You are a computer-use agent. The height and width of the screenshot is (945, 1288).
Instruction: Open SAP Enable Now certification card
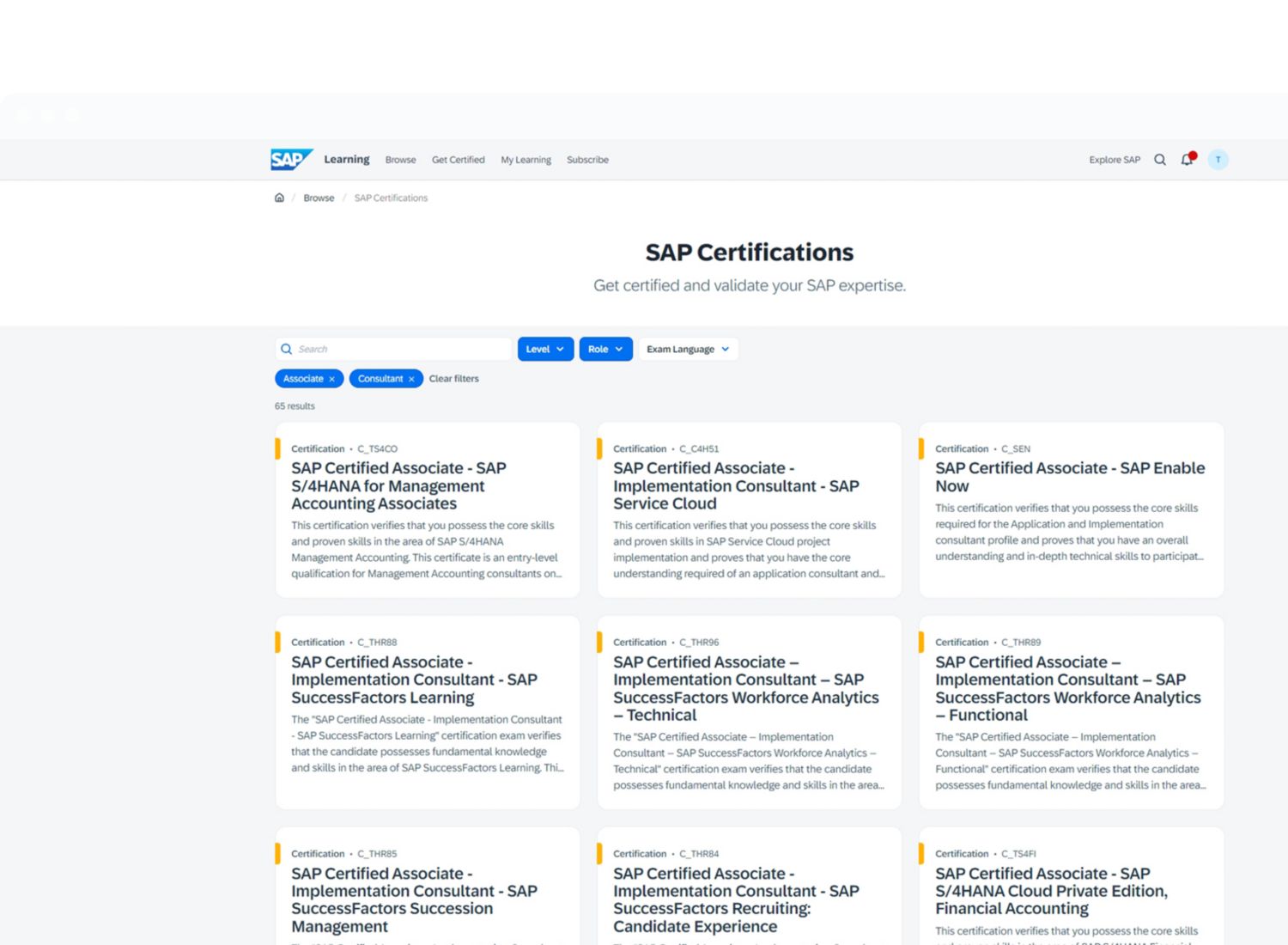click(x=1069, y=477)
